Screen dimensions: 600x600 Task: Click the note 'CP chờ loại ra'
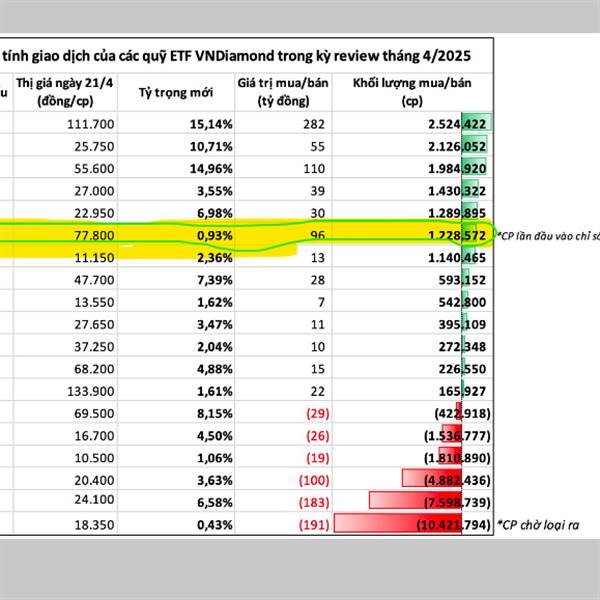pos(538,525)
